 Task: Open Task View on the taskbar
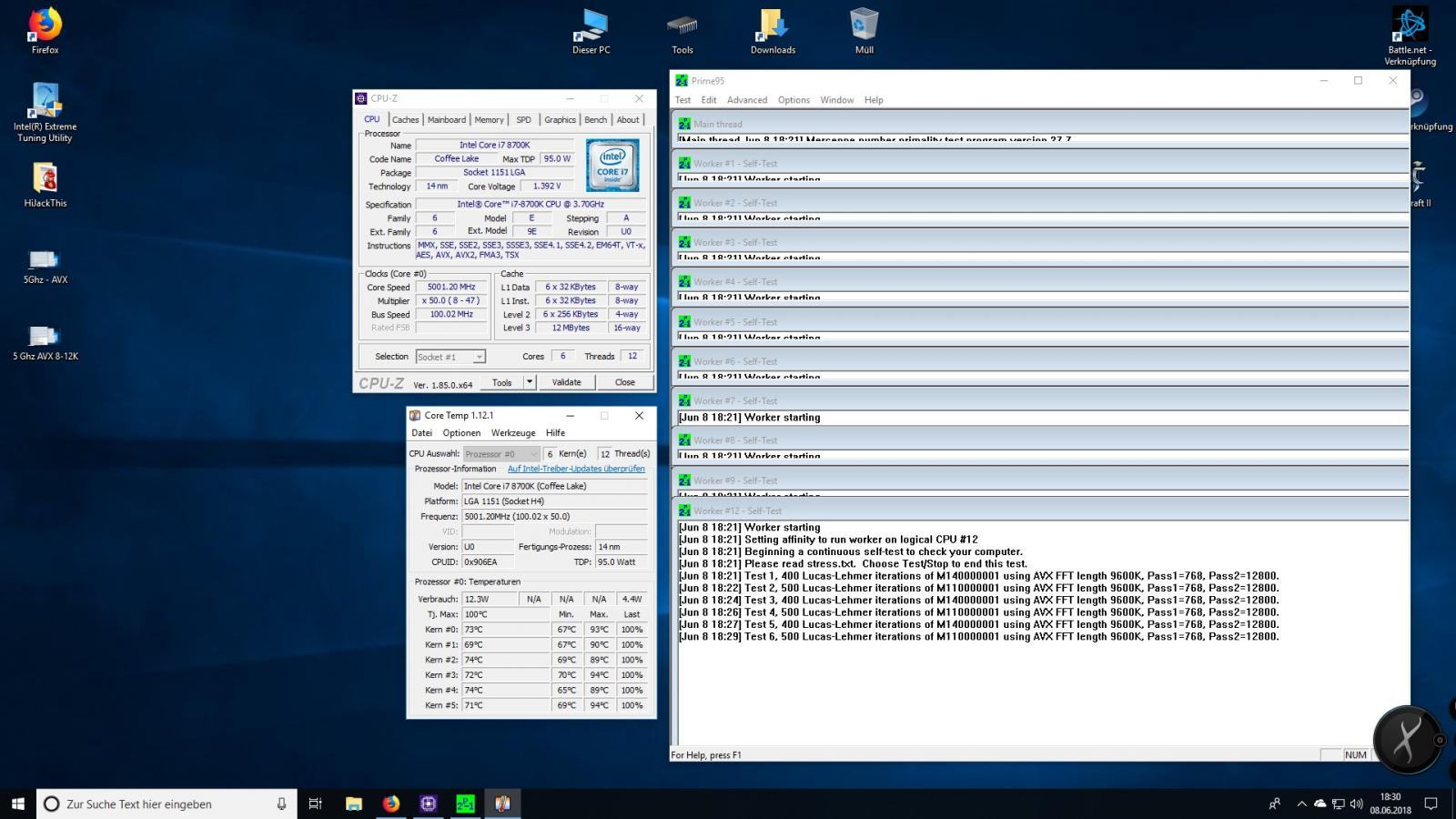pos(315,804)
